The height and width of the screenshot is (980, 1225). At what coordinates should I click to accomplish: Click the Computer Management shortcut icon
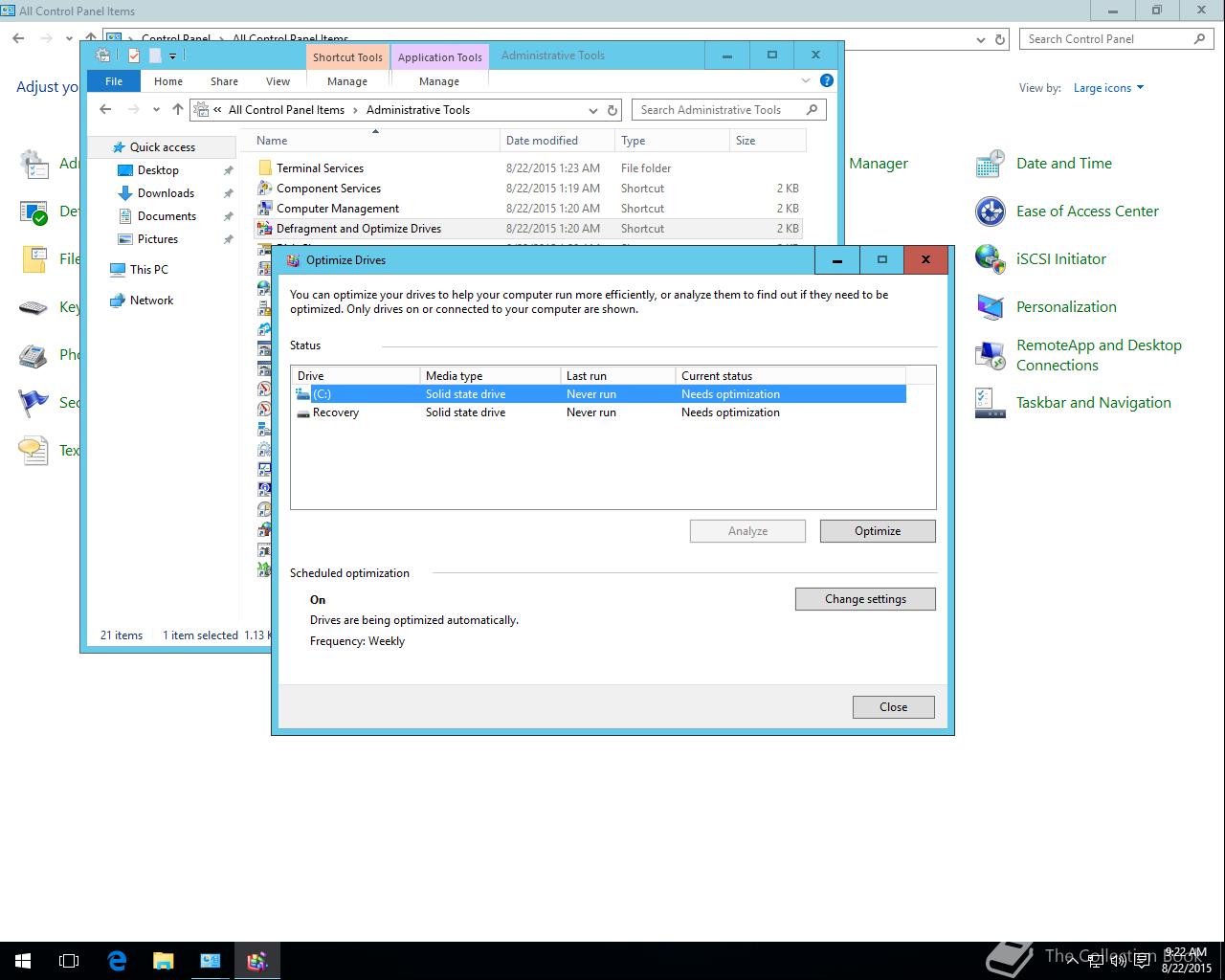tap(265, 209)
